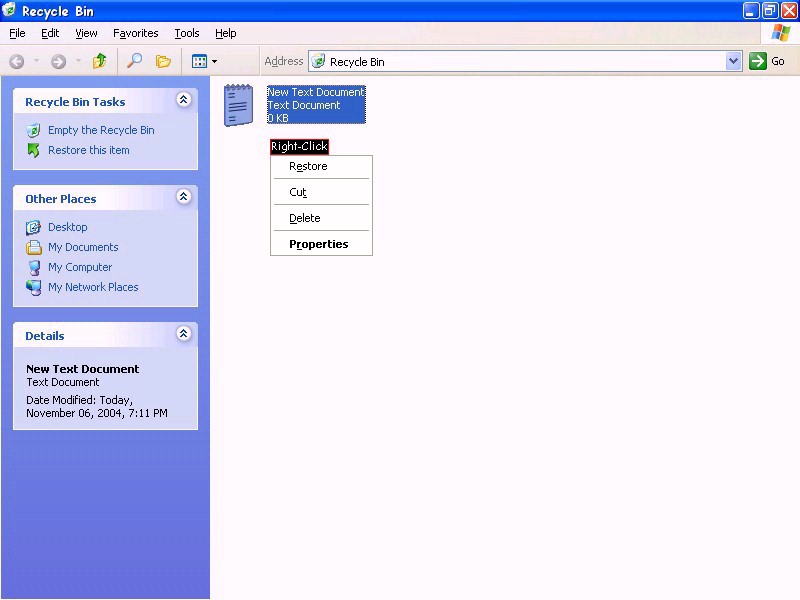Click the My Documents folder icon

[34, 247]
